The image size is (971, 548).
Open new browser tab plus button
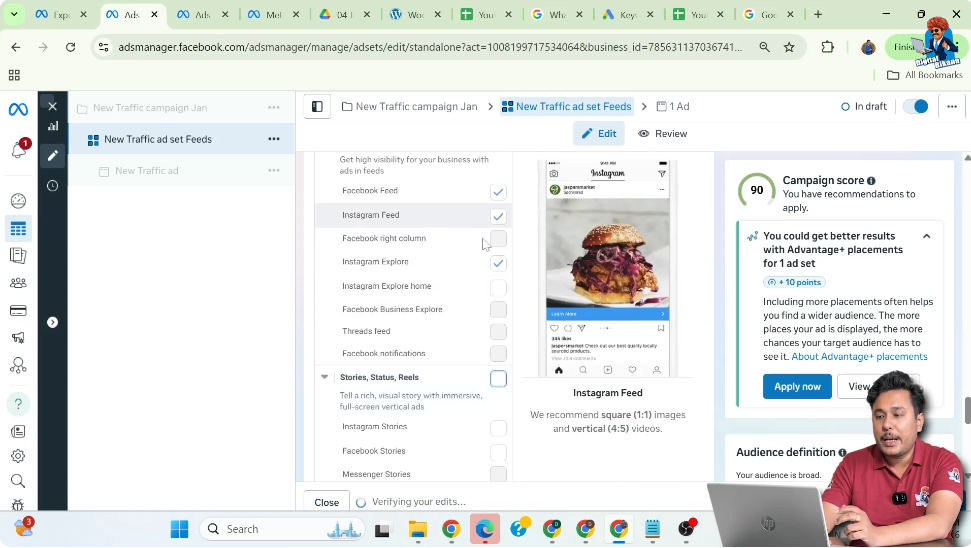(x=818, y=14)
